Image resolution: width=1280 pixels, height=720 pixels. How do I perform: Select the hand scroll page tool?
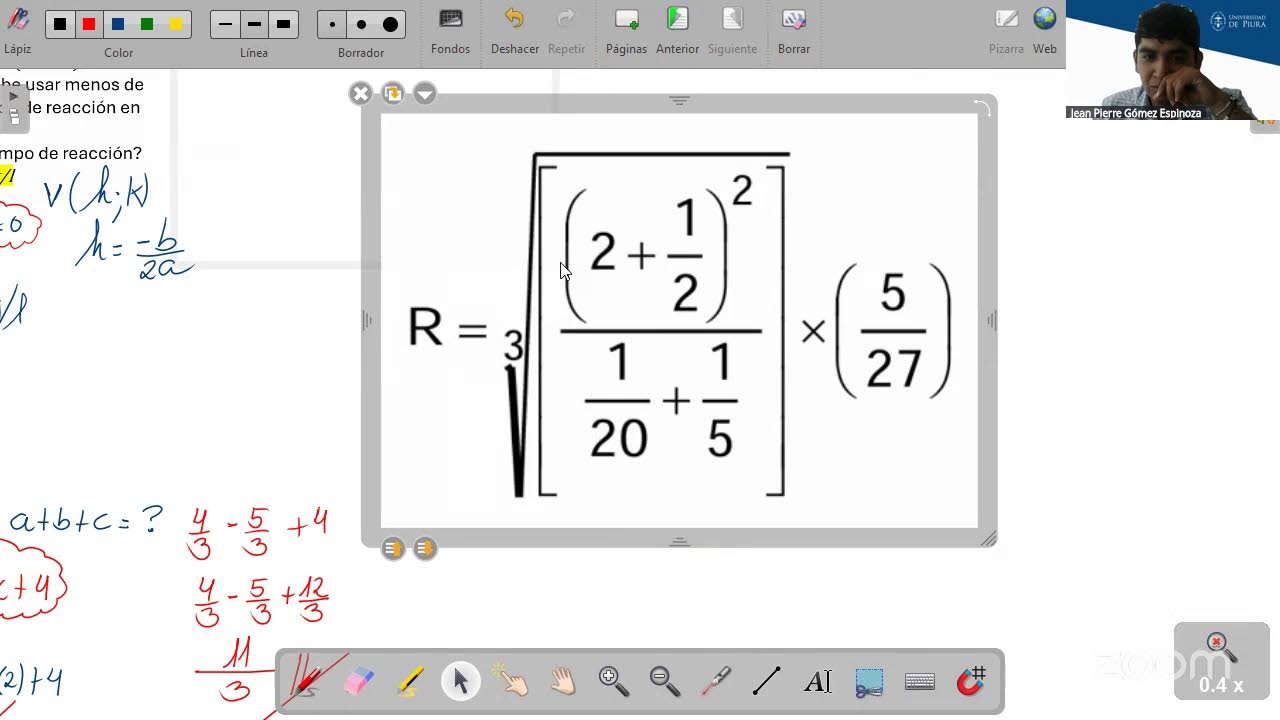tap(563, 681)
